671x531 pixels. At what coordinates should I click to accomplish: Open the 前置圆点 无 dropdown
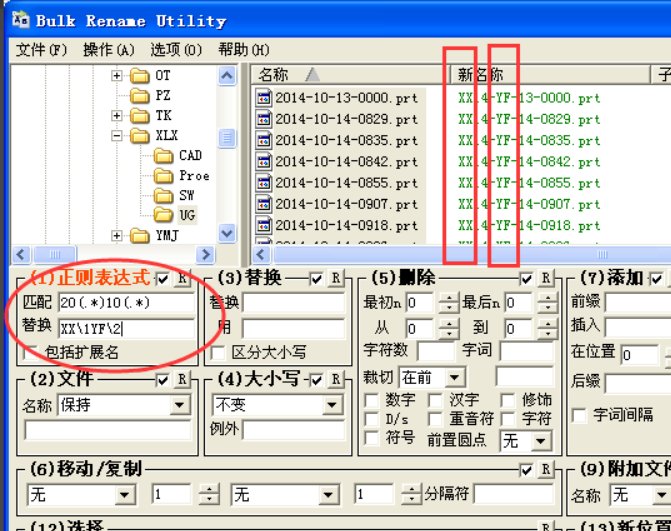click(541, 441)
